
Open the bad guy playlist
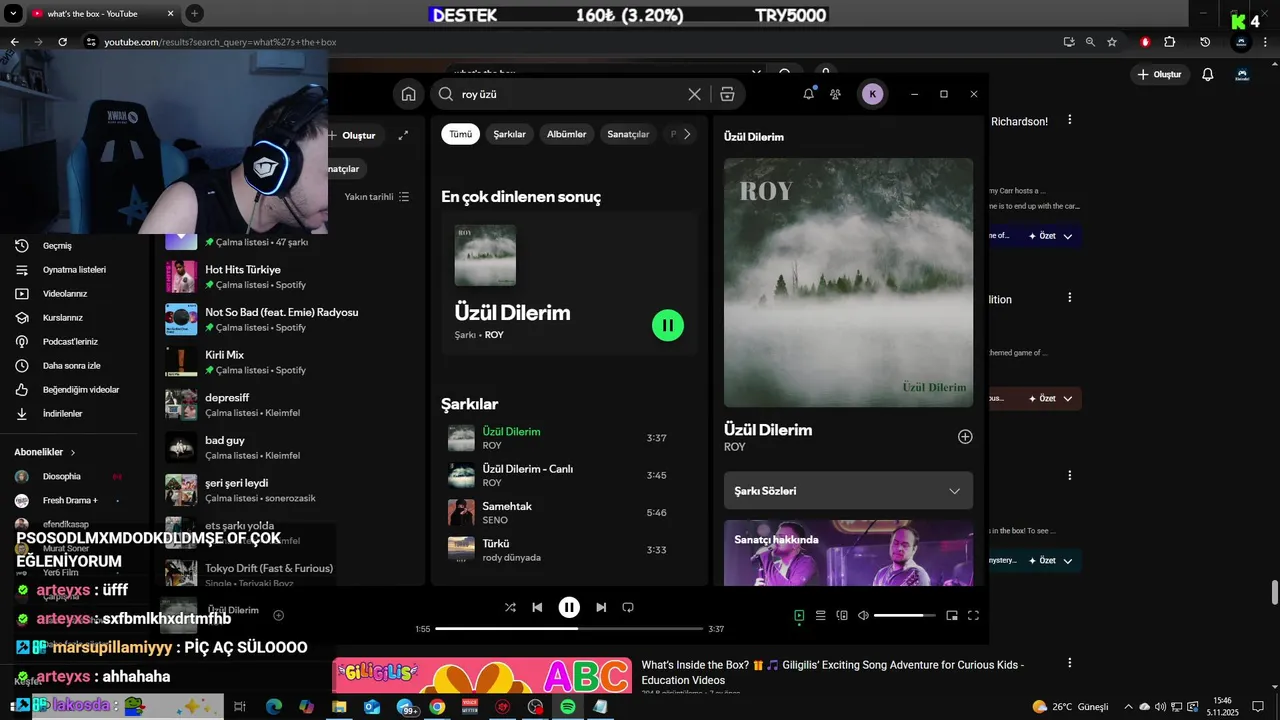pyautogui.click(x=290, y=447)
